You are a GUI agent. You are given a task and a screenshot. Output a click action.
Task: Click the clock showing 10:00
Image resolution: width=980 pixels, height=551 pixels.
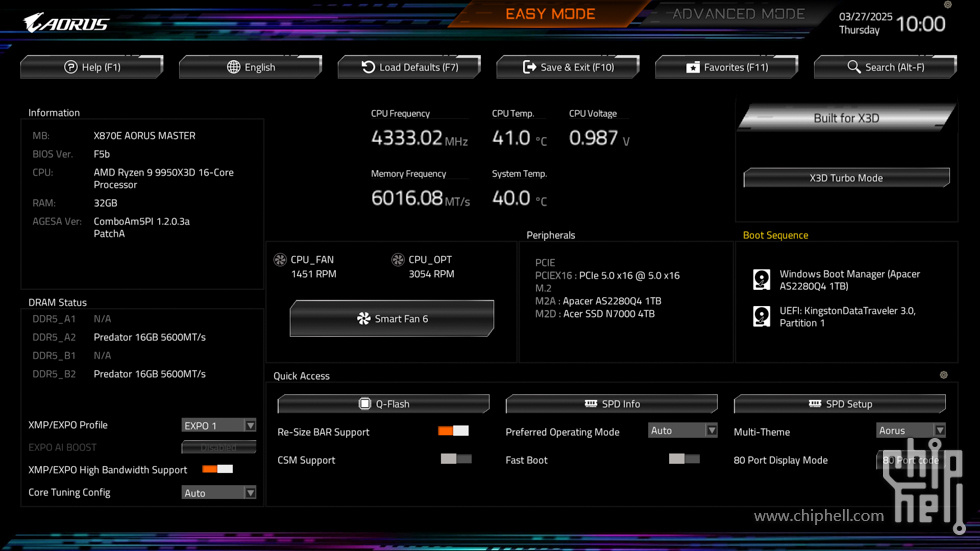tap(921, 24)
